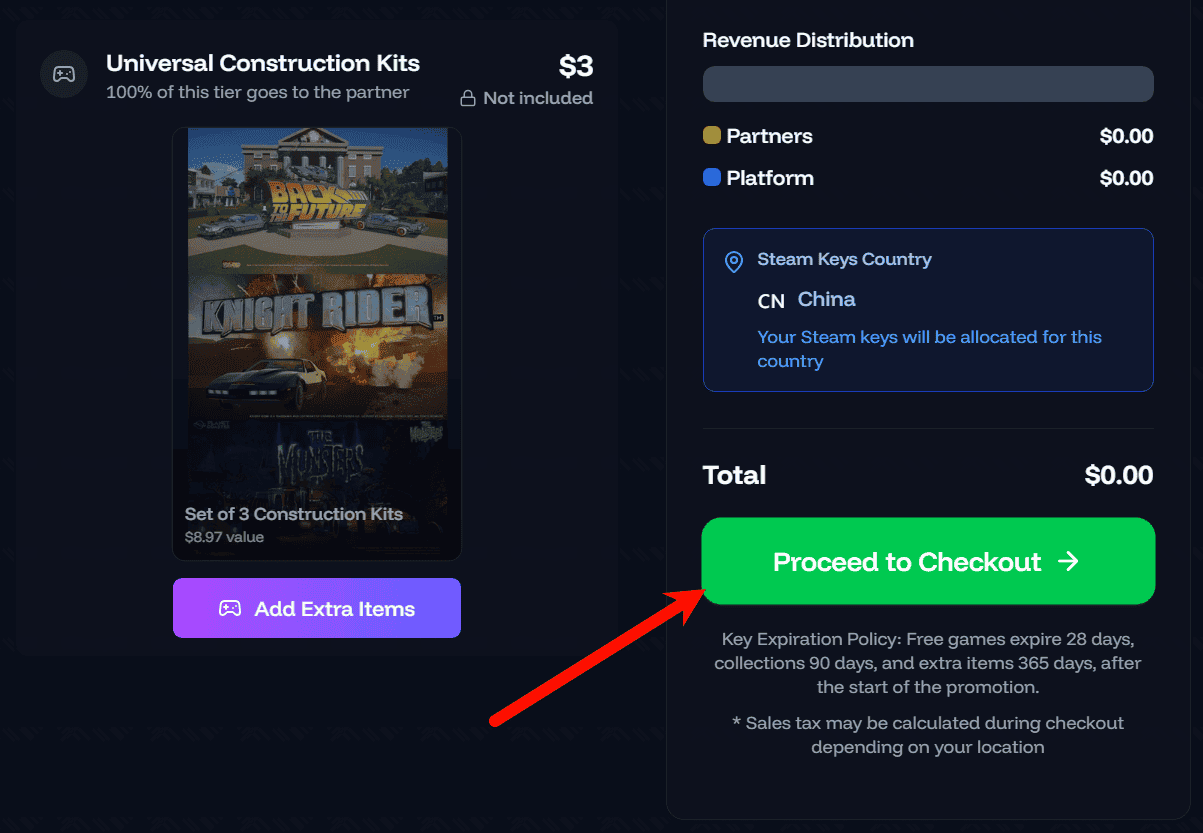Screen dimensions: 1203x833
Task: Click the China country name
Action: tap(826, 299)
